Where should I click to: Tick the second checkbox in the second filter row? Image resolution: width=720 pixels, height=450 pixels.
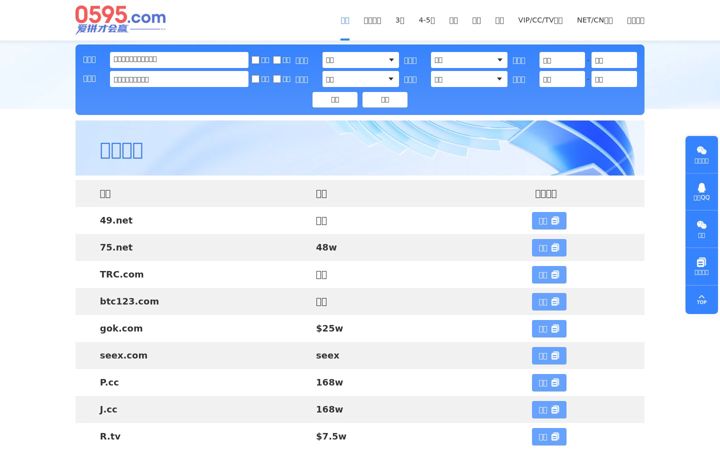click(x=277, y=79)
